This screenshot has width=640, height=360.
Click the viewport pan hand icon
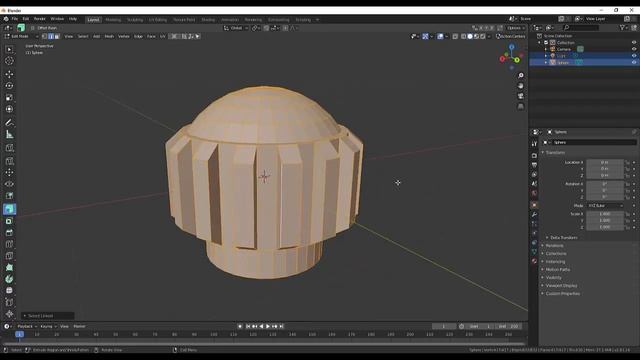click(520, 86)
